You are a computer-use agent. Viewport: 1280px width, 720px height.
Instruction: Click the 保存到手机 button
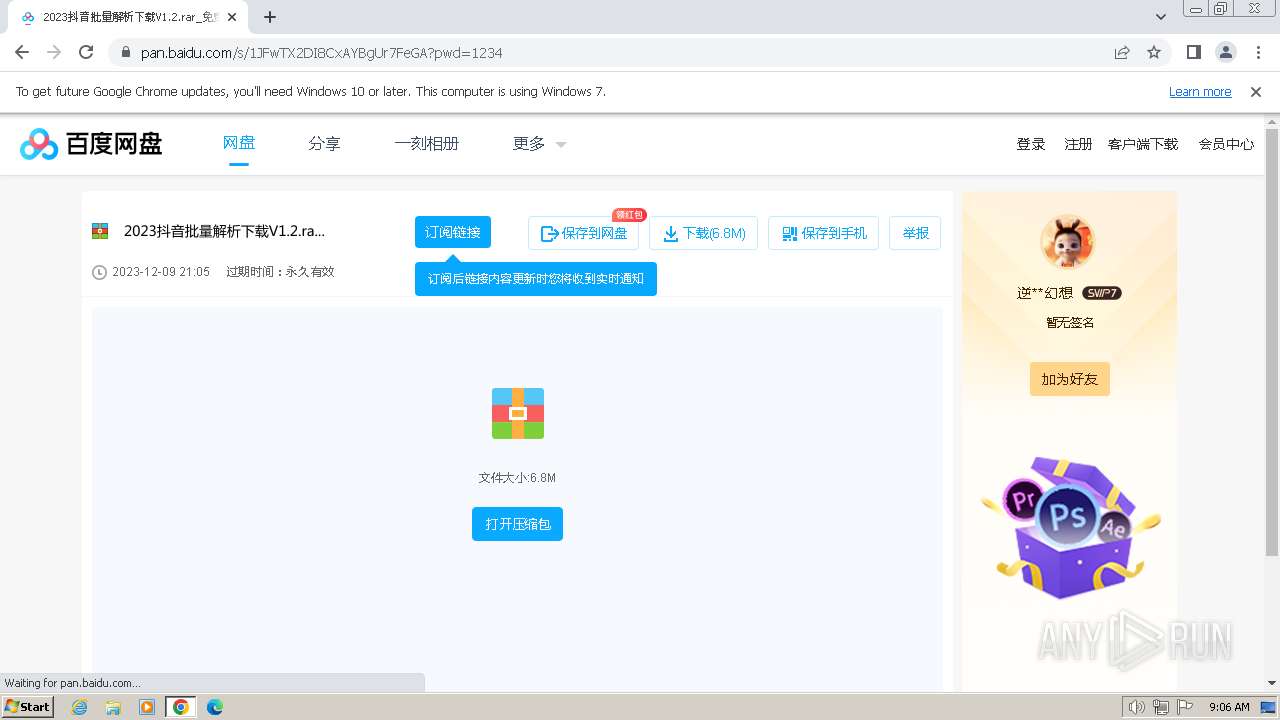[x=823, y=233]
